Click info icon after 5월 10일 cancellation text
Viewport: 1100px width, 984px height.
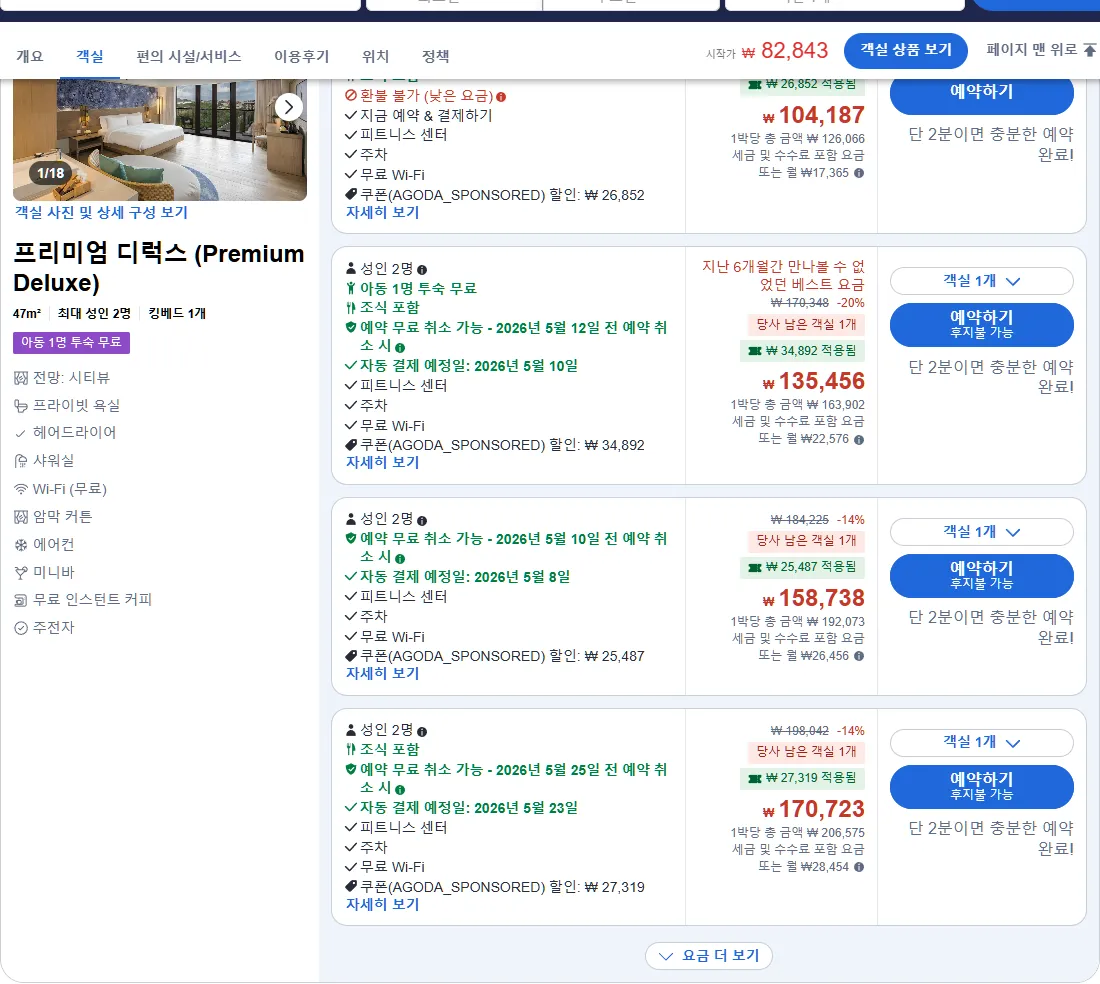click(x=400, y=559)
